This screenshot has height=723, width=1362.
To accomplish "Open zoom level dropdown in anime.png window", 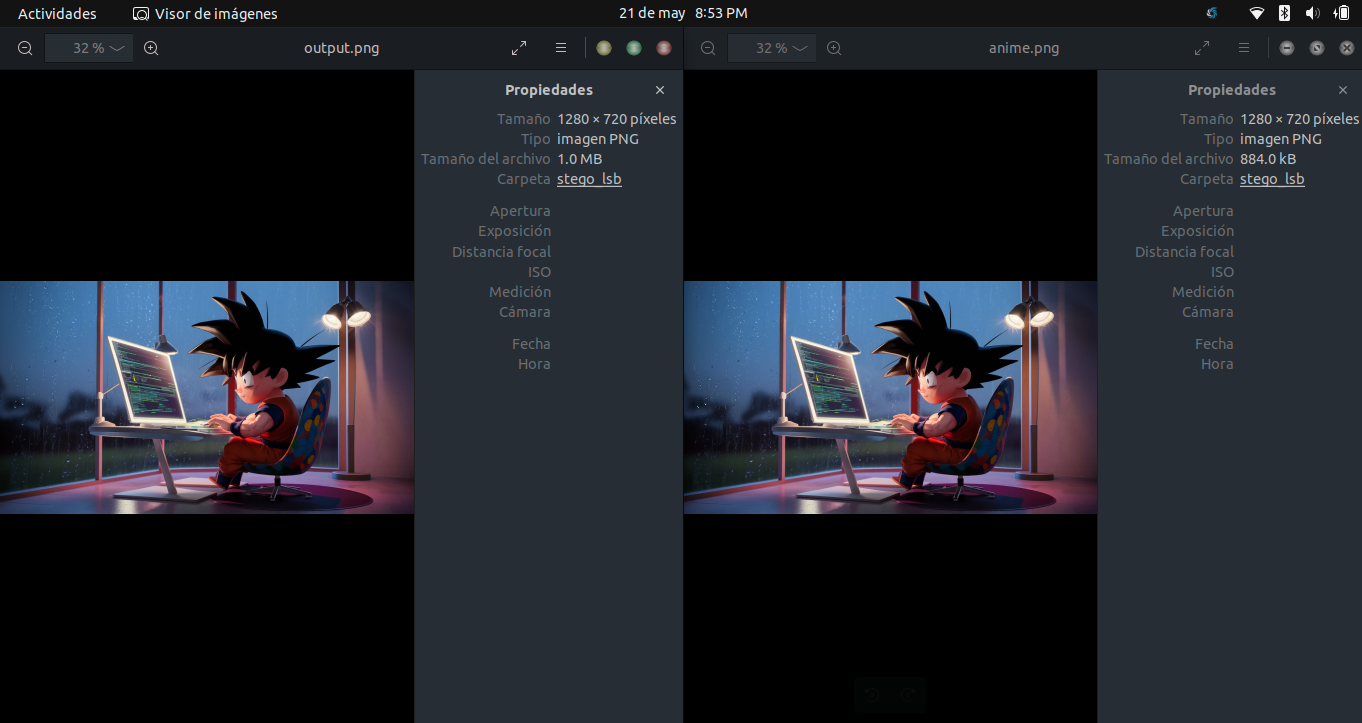I will coord(772,48).
